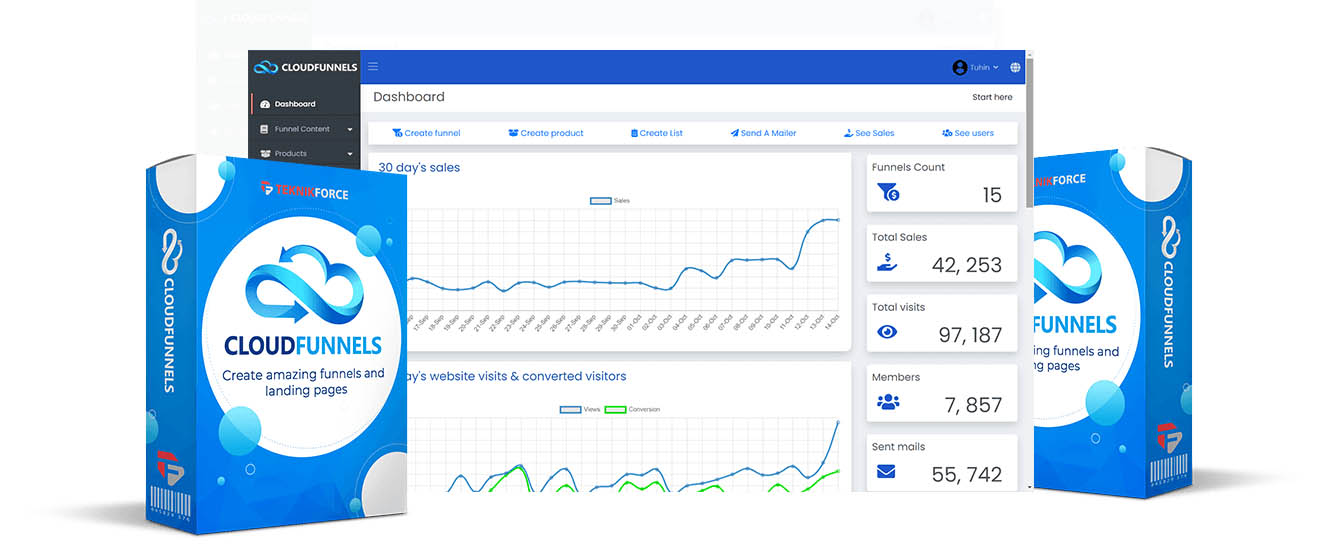Expand the Products sidebar menu
Screen dimensions: 1327x549
coord(304,154)
